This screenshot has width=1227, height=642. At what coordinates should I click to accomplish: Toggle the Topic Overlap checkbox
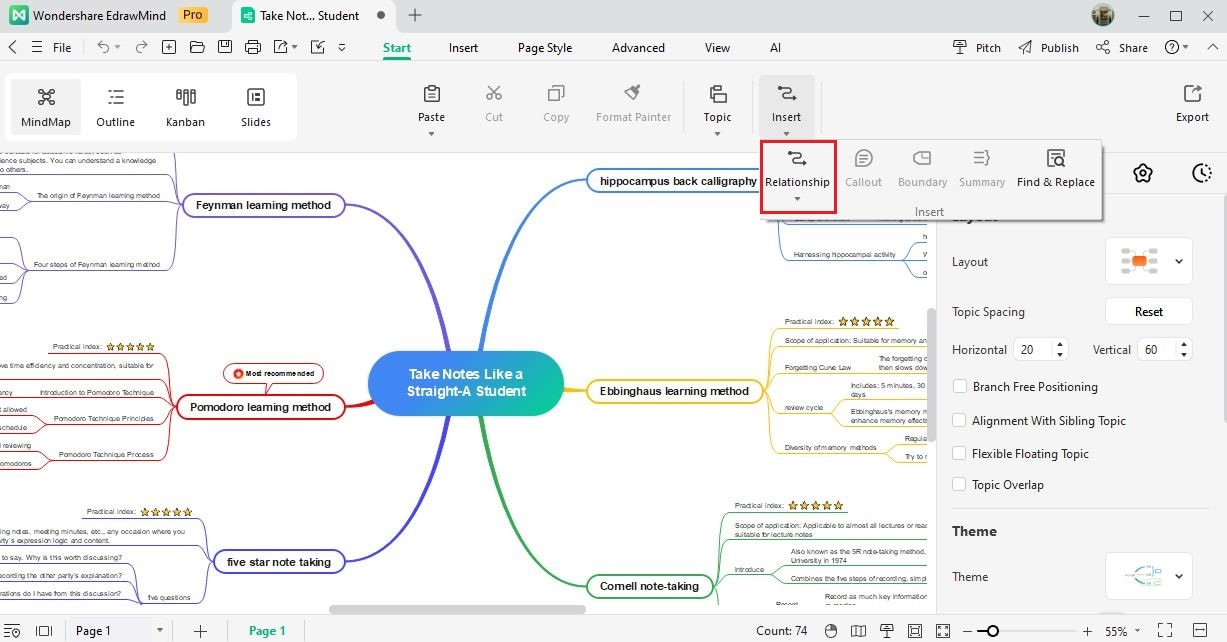point(960,485)
